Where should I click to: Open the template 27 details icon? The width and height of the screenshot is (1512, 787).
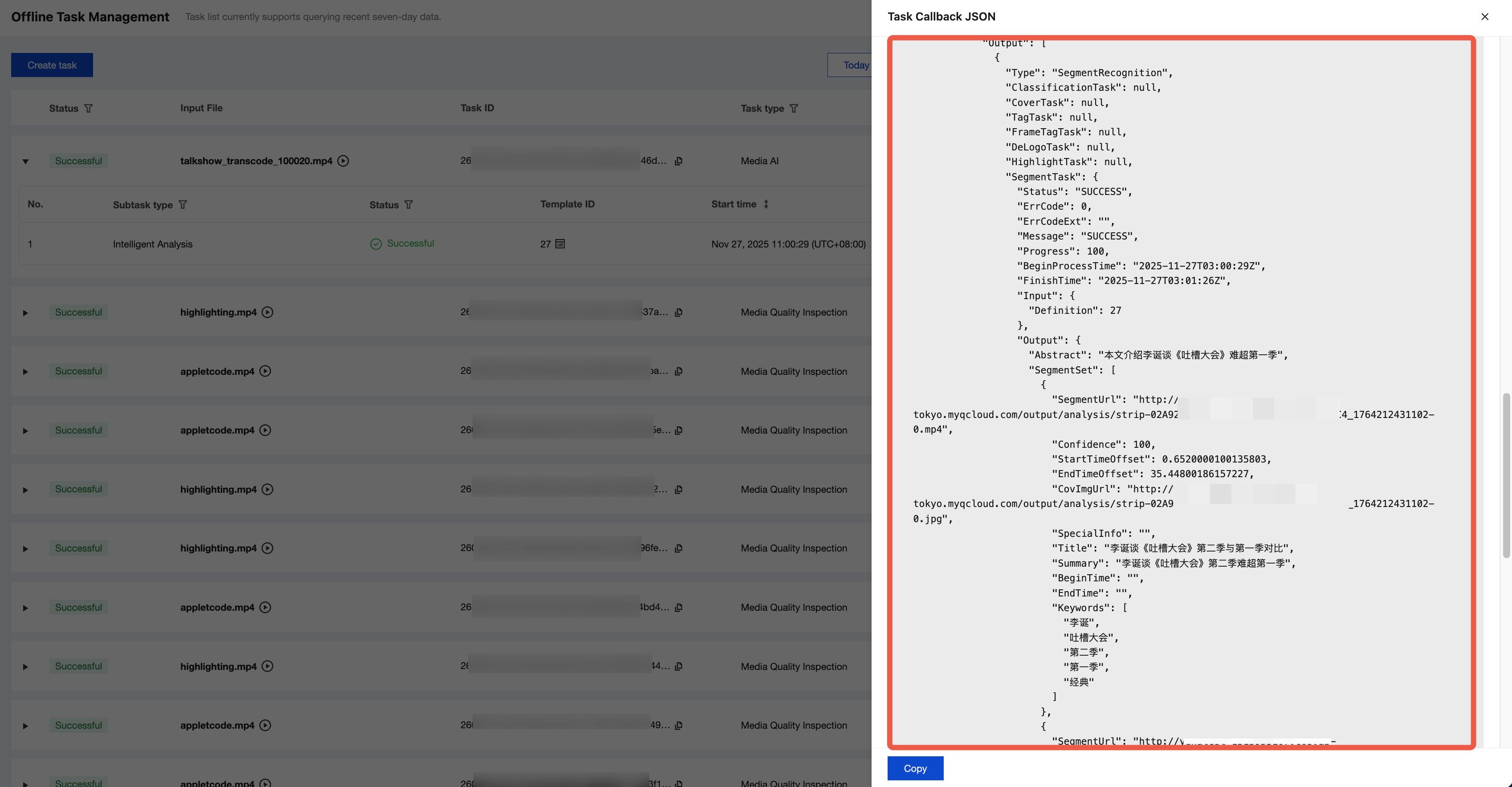[x=560, y=243]
